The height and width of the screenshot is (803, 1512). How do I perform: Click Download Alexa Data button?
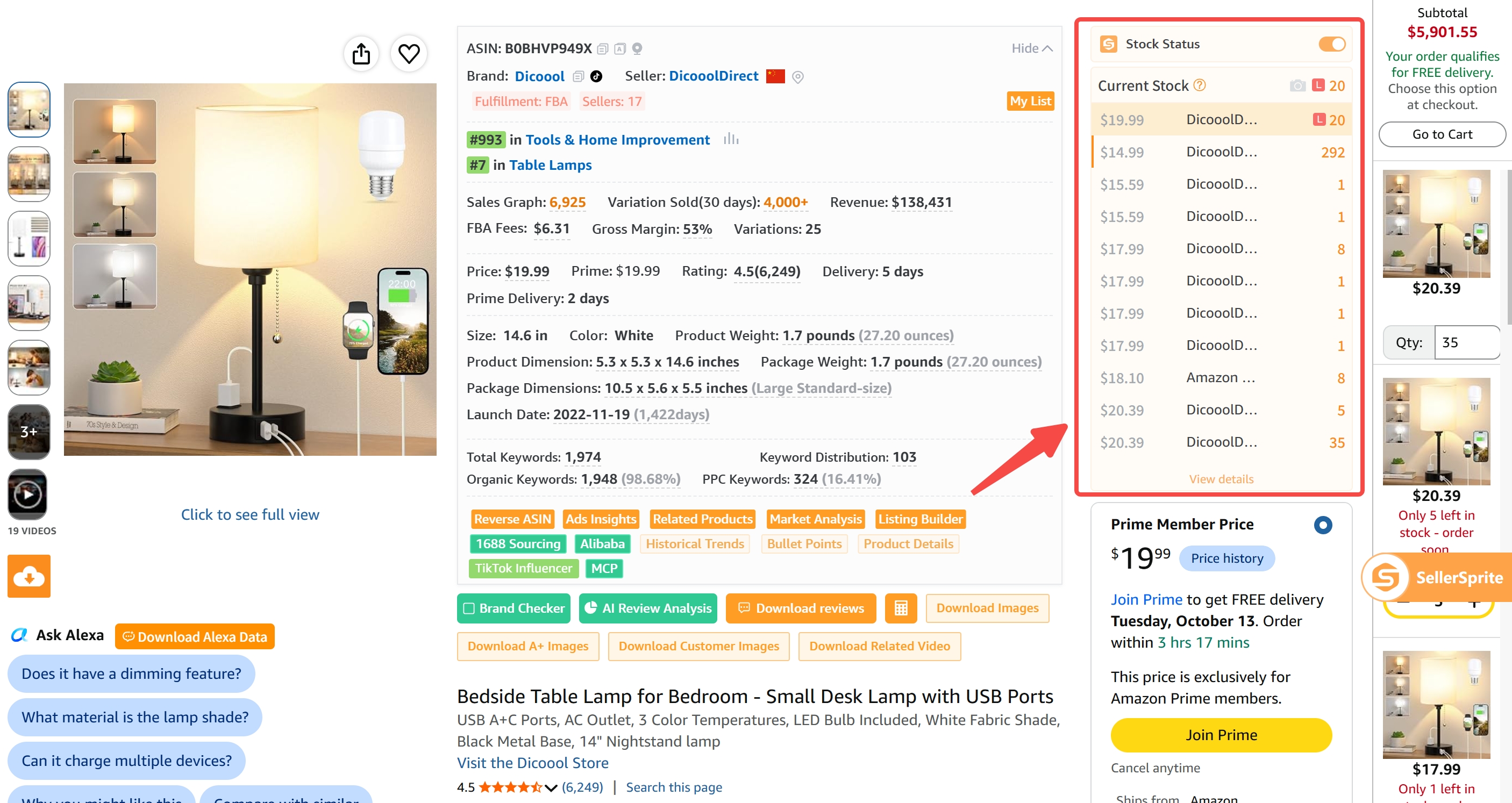coord(195,636)
